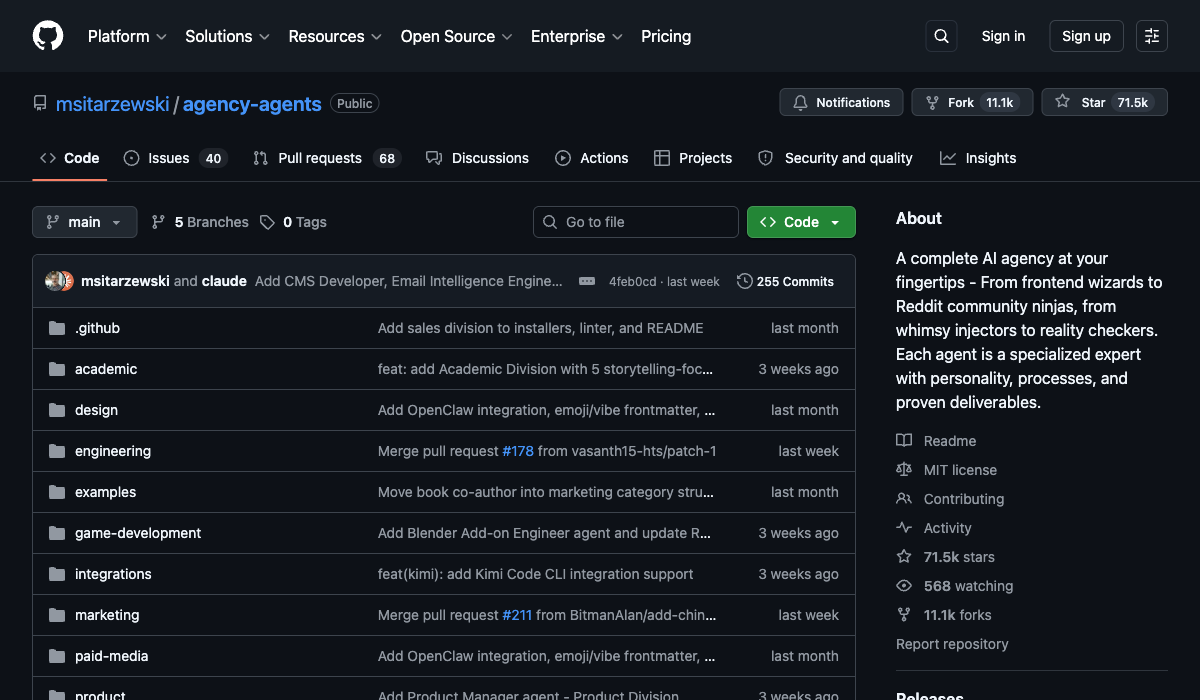This screenshot has width=1200, height=700.
Task: Select the command palette icon next to Sign up
Action: pos(1151,36)
